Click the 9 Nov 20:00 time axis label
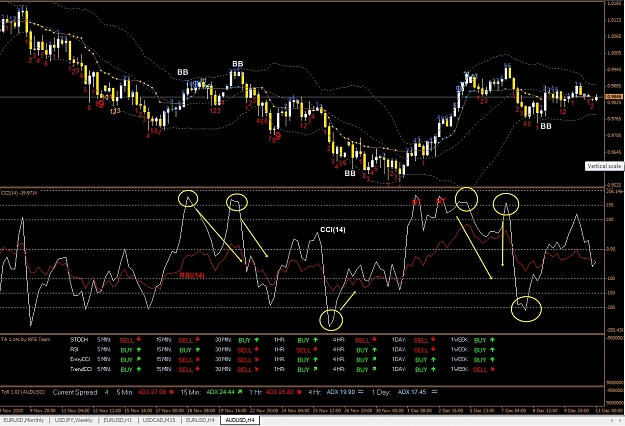This screenshot has width=625, height=426. (x=42, y=410)
